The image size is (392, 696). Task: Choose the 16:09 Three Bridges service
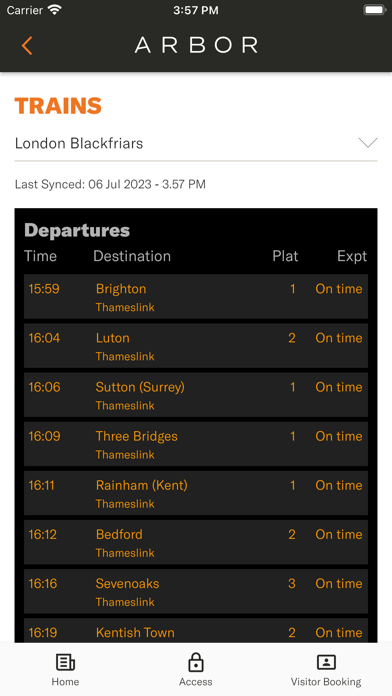pyautogui.click(x=196, y=444)
